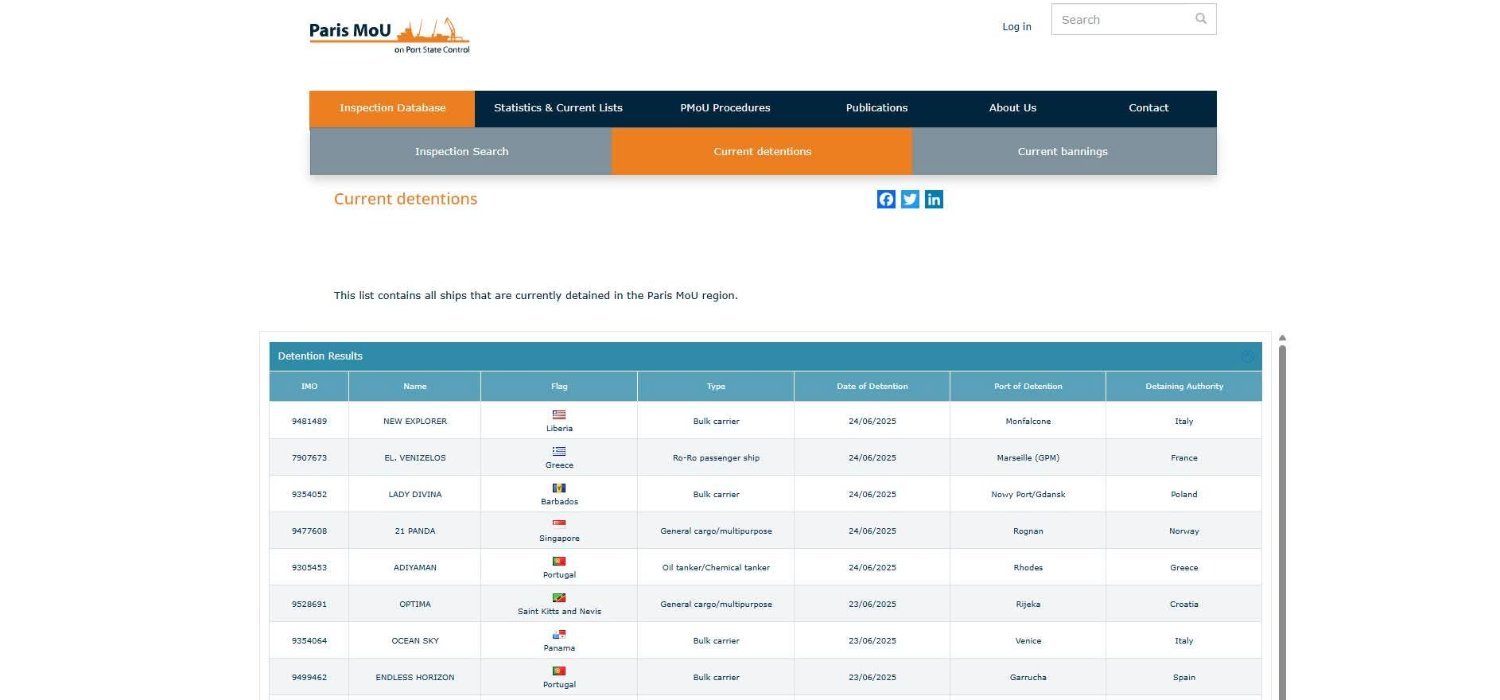Viewport: 1500px width, 700px height.
Task: Sort by the IMO column header
Action: click(x=309, y=386)
